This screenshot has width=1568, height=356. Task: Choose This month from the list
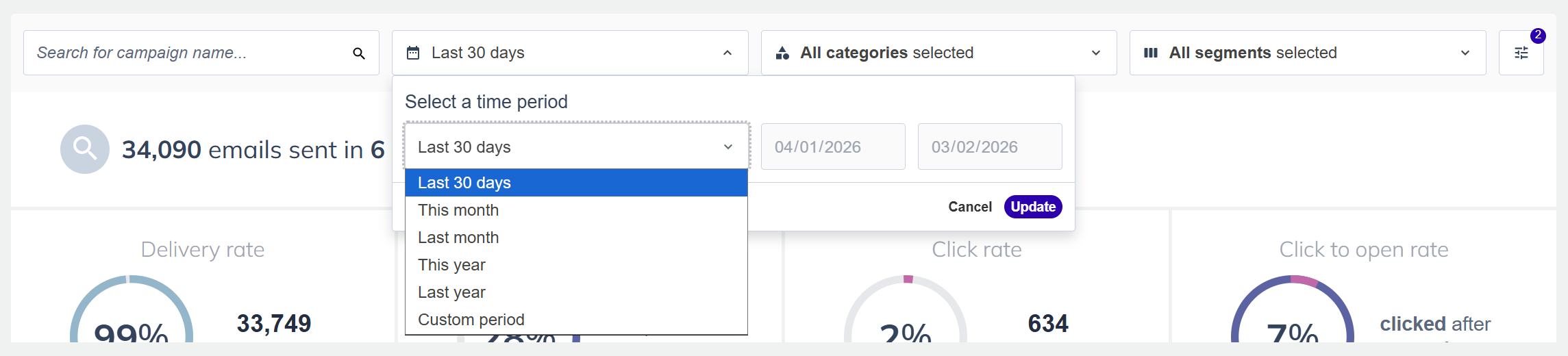click(458, 210)
